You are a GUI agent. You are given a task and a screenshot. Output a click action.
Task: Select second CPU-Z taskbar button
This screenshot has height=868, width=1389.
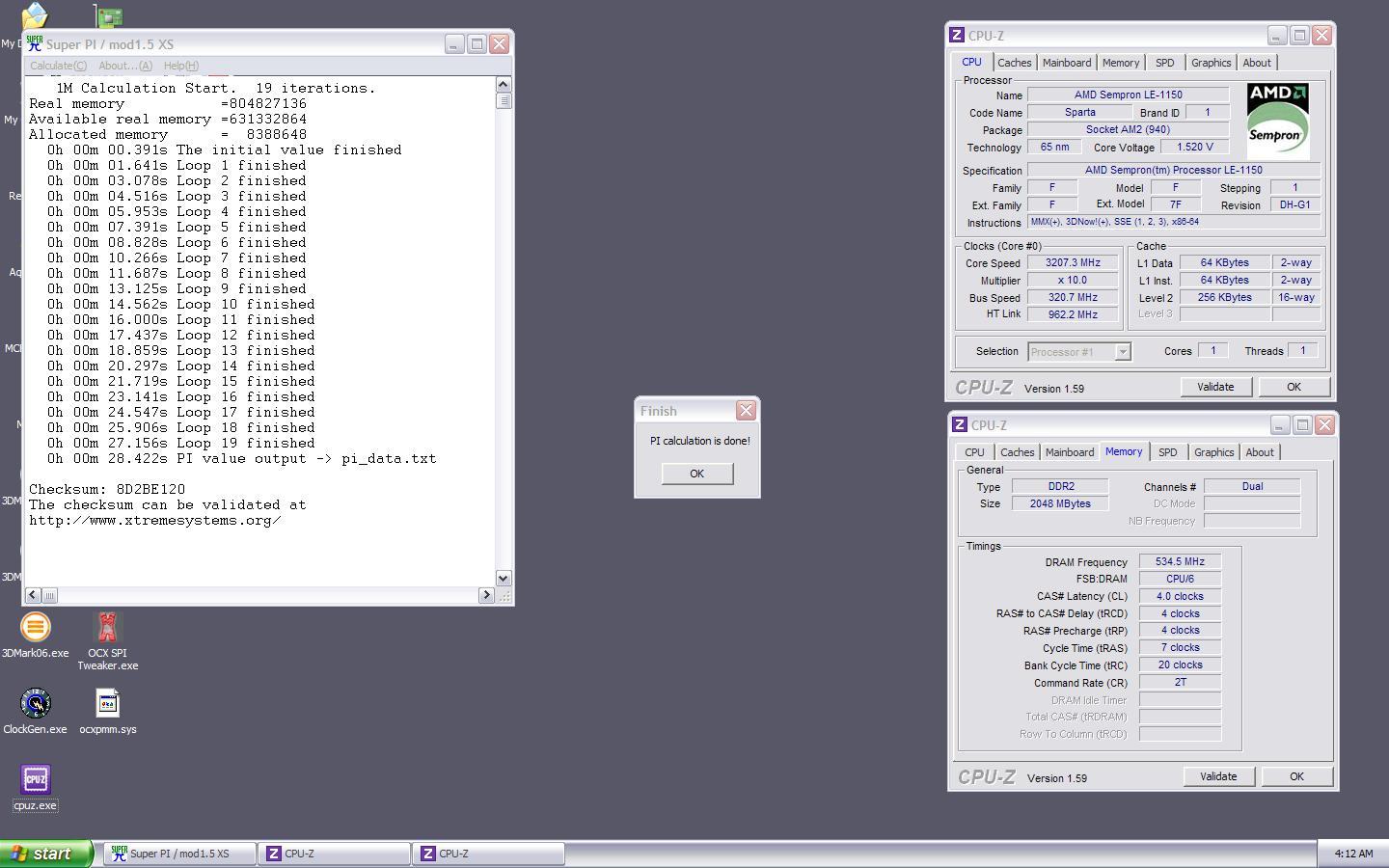(488, 854)
